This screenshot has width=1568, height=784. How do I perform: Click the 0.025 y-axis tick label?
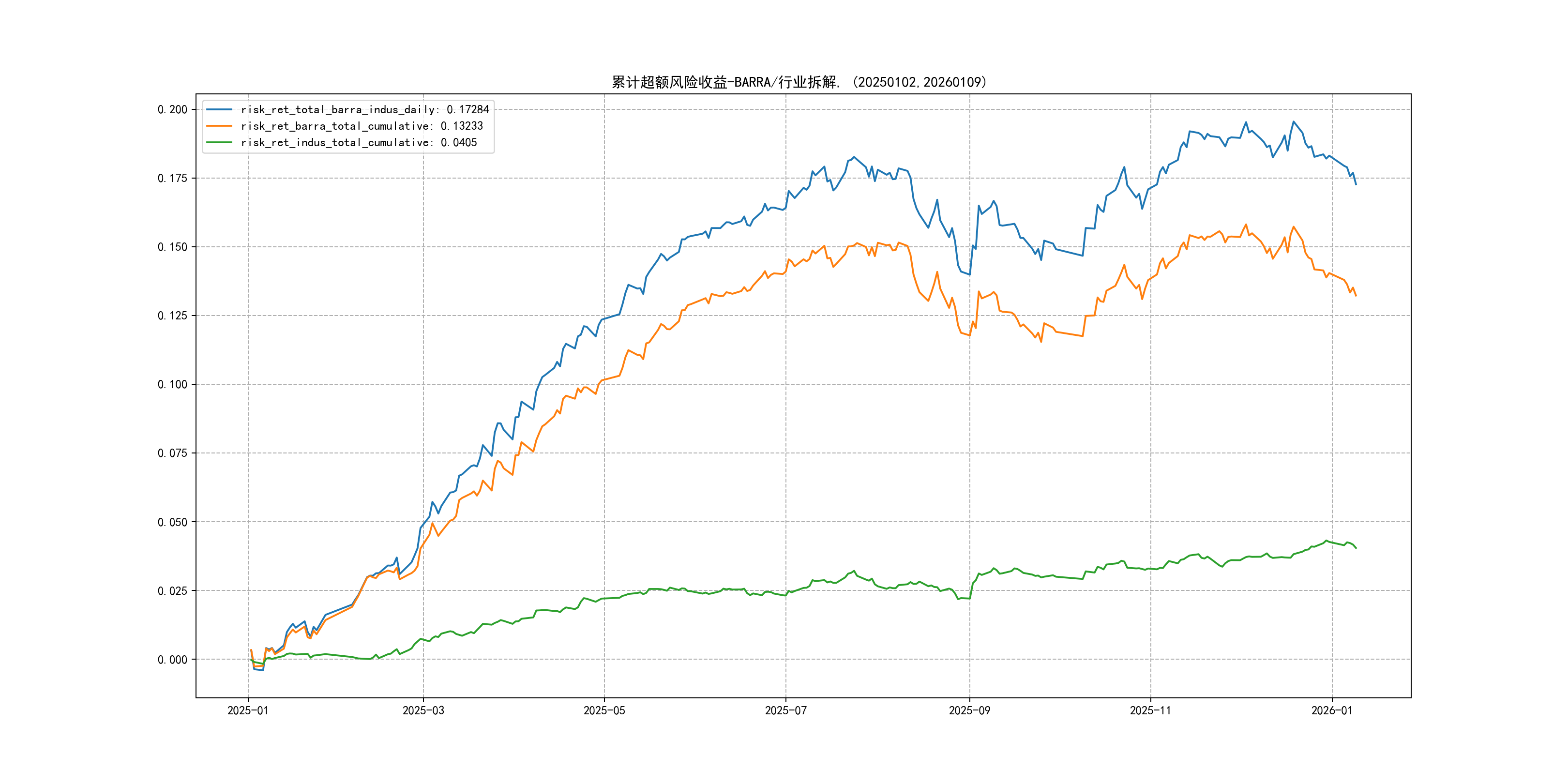(x=172, y=591)
